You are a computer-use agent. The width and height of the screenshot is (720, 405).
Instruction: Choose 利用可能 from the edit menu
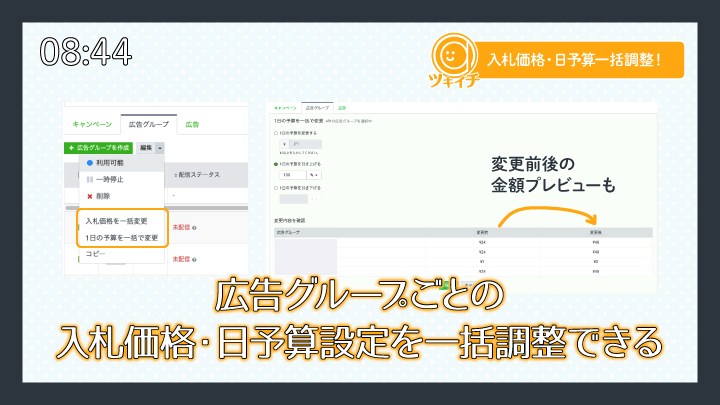pyautogui.click(x=122, y=163)
